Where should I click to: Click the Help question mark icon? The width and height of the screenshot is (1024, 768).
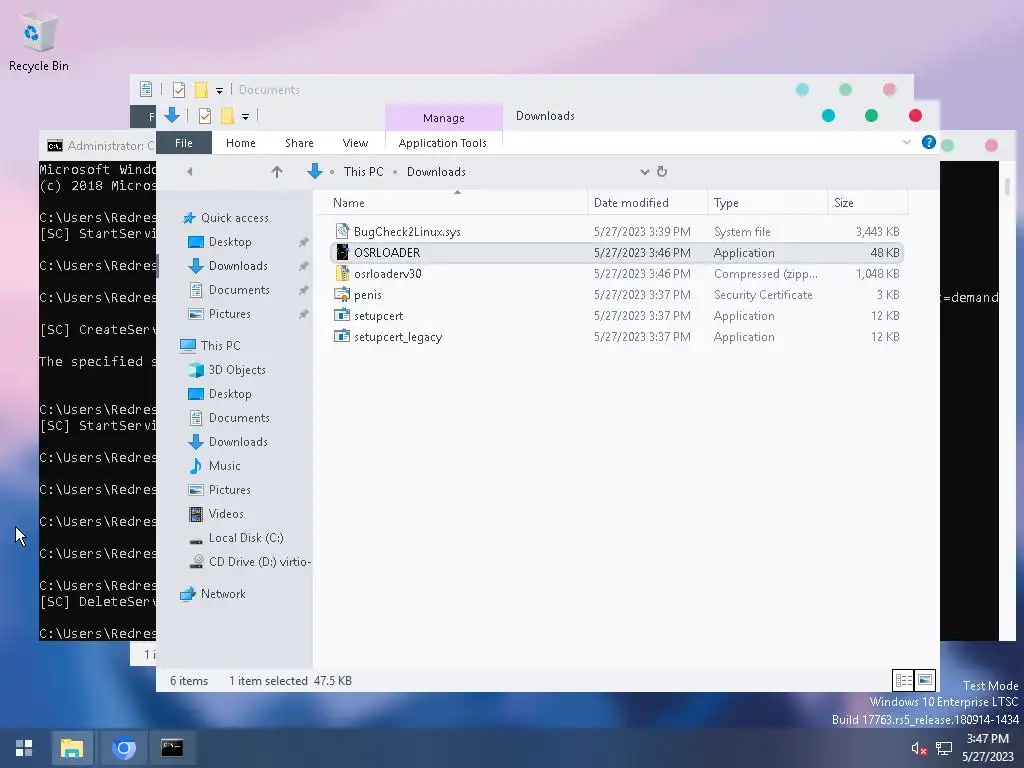tap(928, 142)
